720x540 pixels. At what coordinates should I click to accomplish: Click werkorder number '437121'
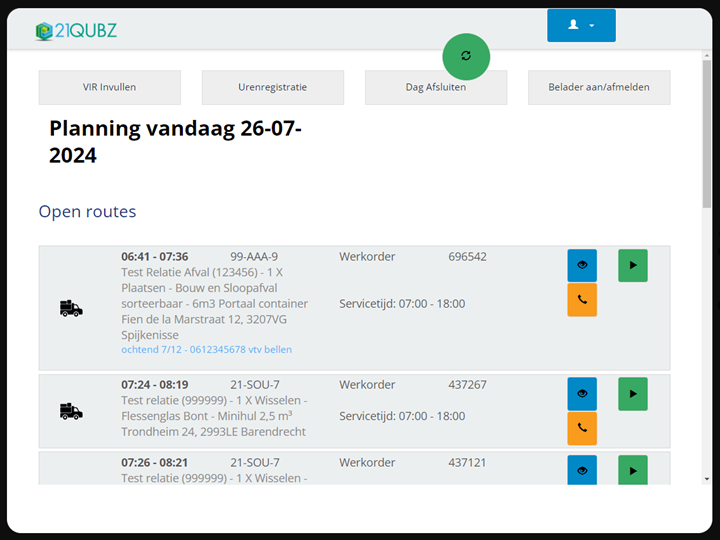pyautogui.click(x=467, y=463)
